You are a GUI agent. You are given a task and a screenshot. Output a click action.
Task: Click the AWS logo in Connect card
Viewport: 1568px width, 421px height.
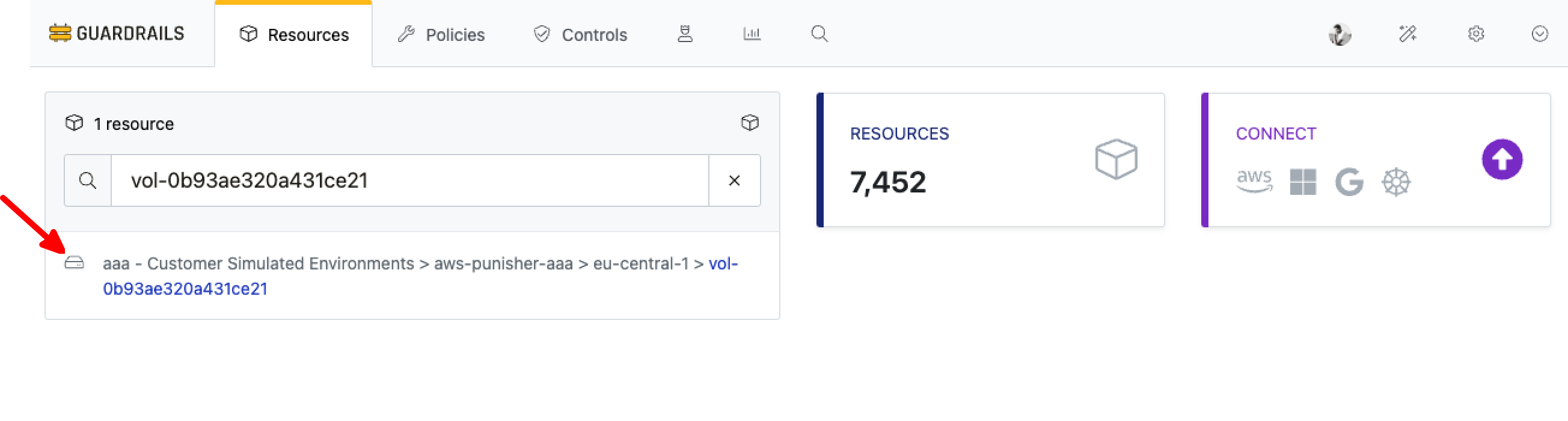coord(1254,181)
